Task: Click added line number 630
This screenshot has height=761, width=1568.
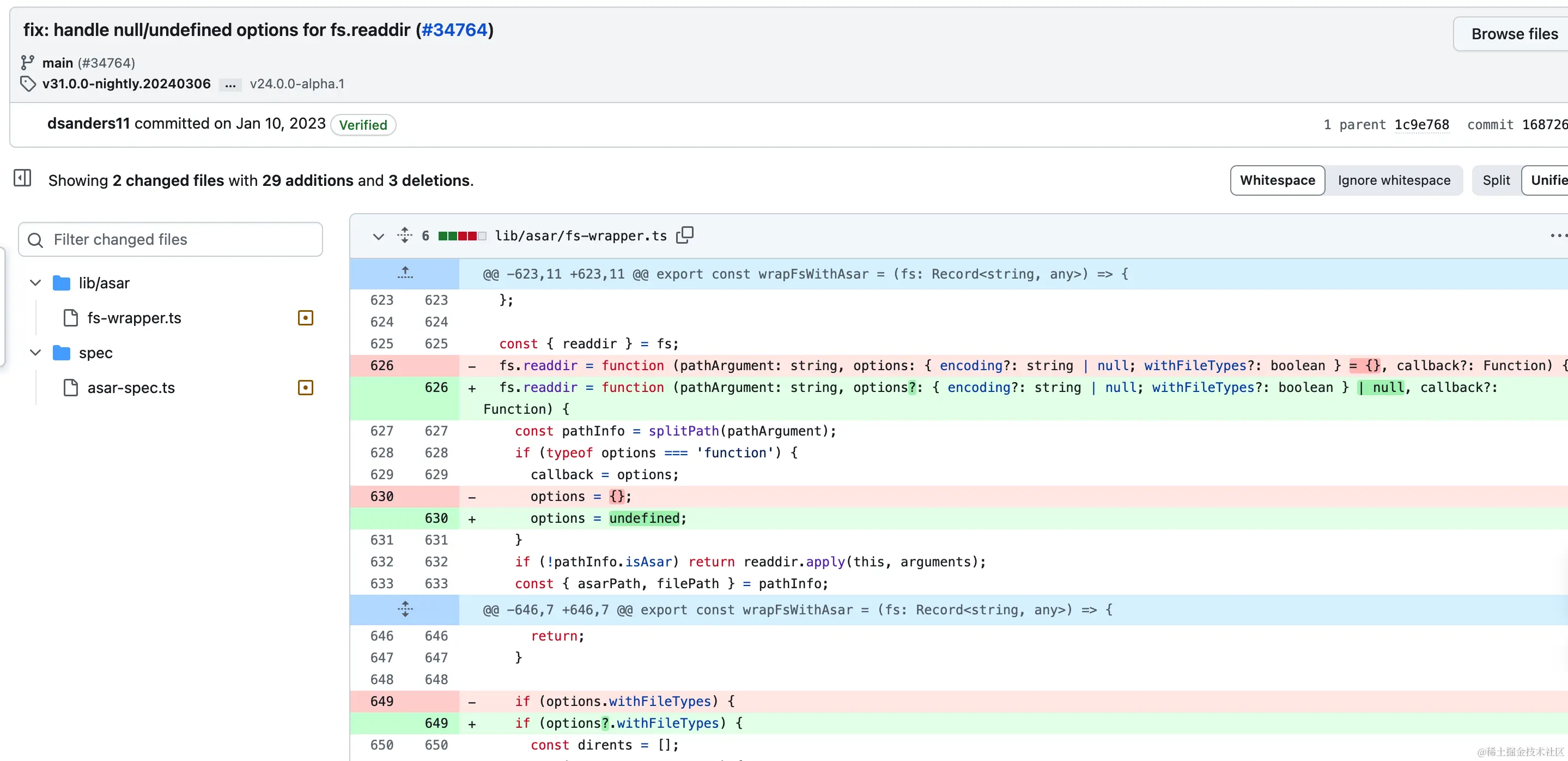Action: 436,519
